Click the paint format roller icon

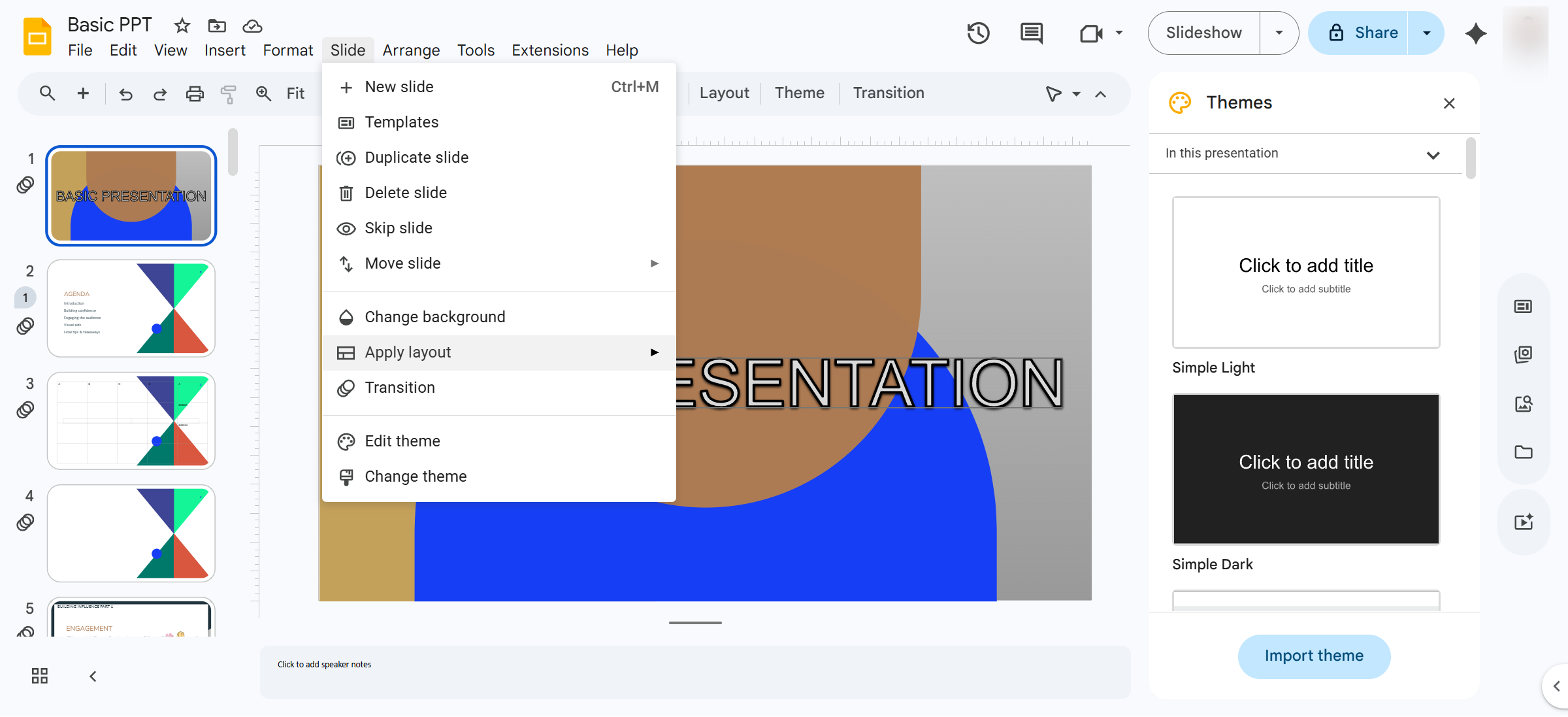click(x=228, y=93)
